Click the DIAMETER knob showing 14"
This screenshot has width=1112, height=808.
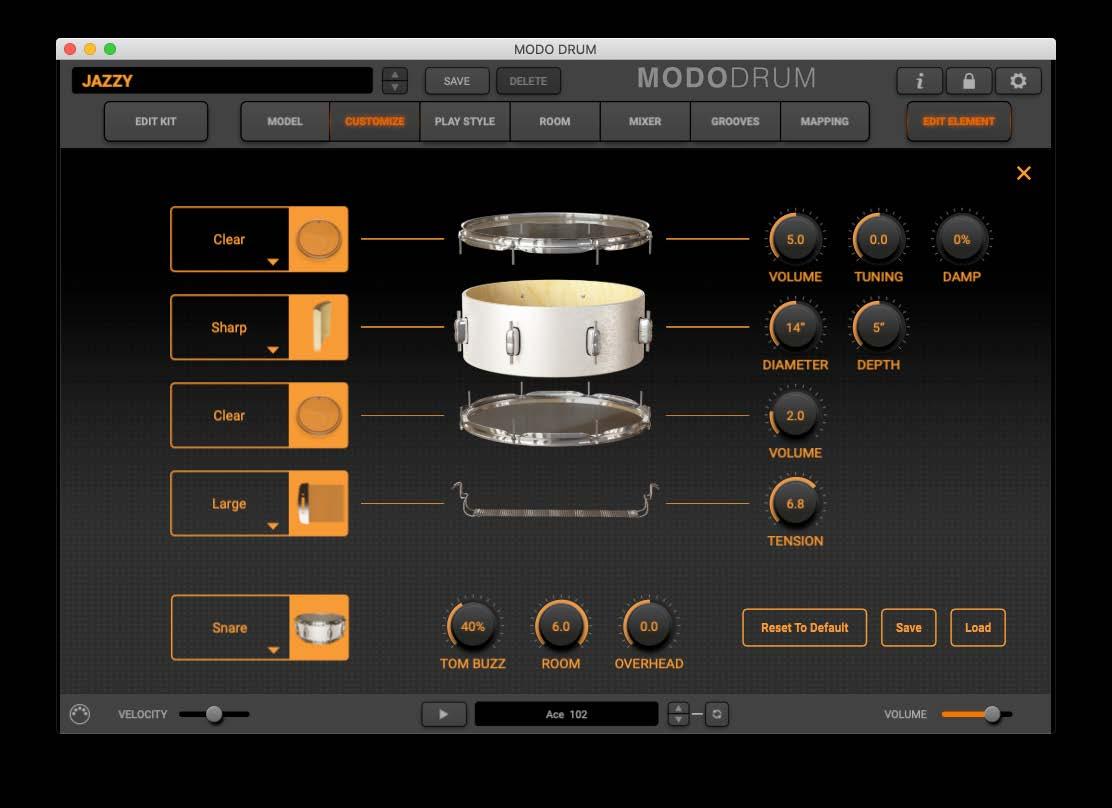tap(795, 328)
